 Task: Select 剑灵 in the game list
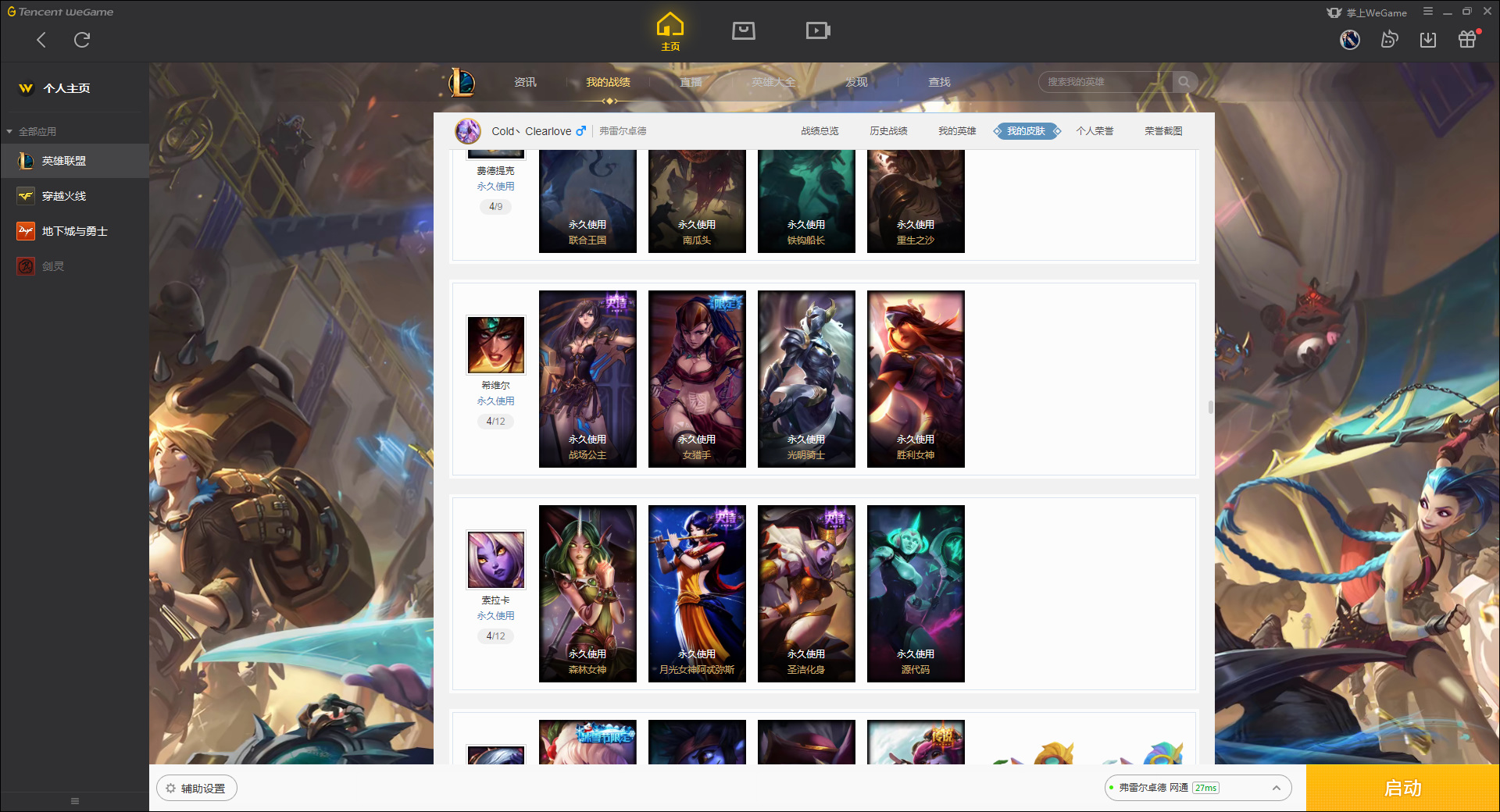coord(74,266)
